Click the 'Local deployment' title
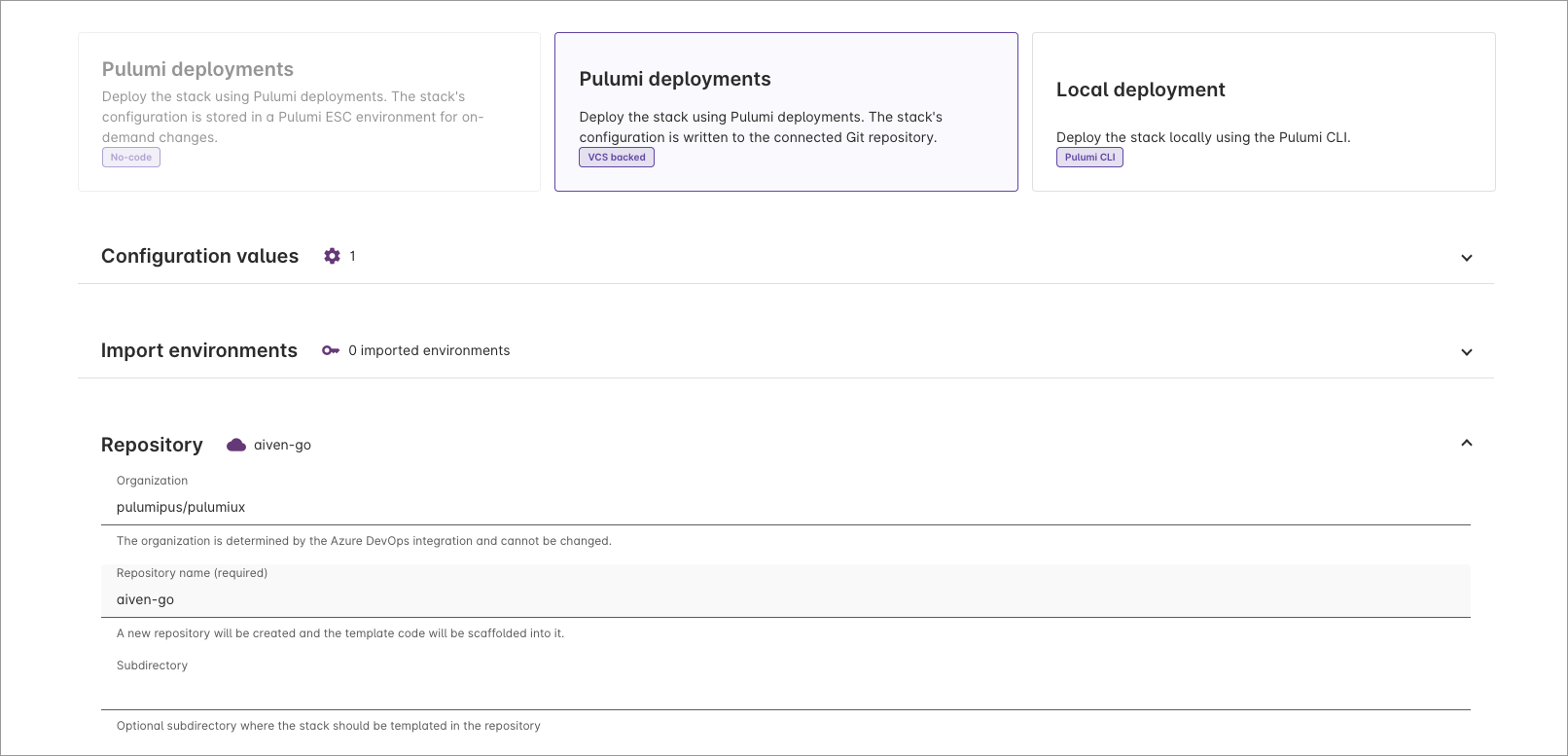This screenshot has height=756, width=1568. 1141,90
